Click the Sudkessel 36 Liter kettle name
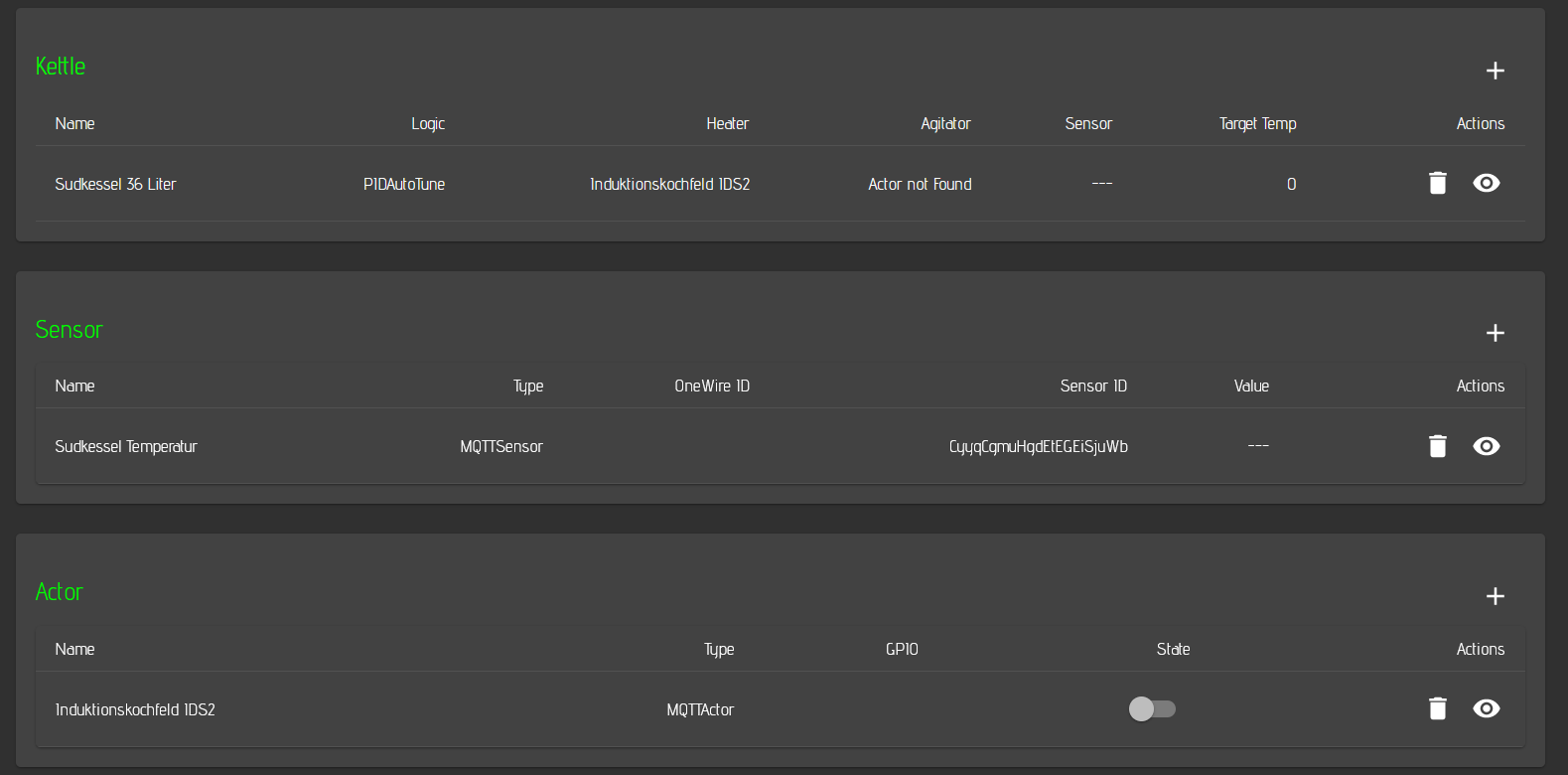This screenshot has height=775, width=1568. [115, 184]
